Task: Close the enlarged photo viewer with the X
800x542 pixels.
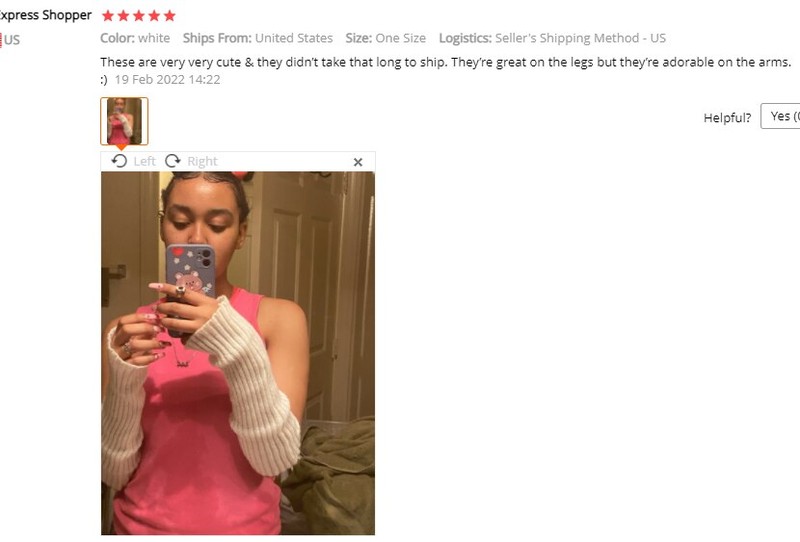Action: [358, 162]
